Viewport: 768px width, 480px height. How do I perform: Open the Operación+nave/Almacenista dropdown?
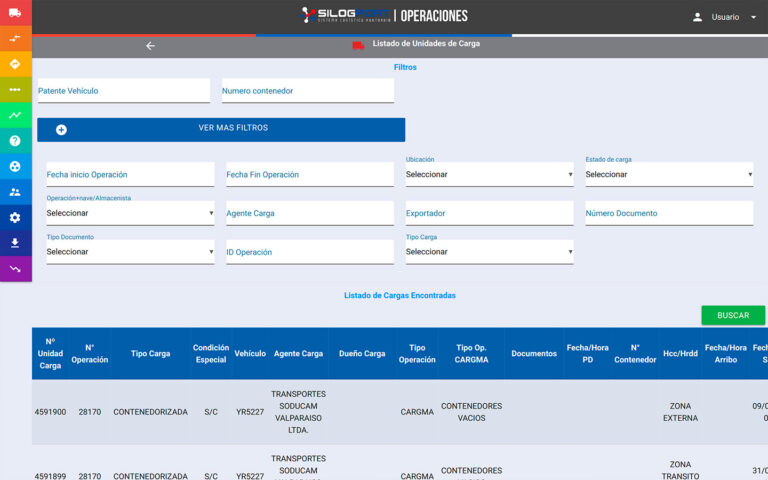tap(130, 214)
